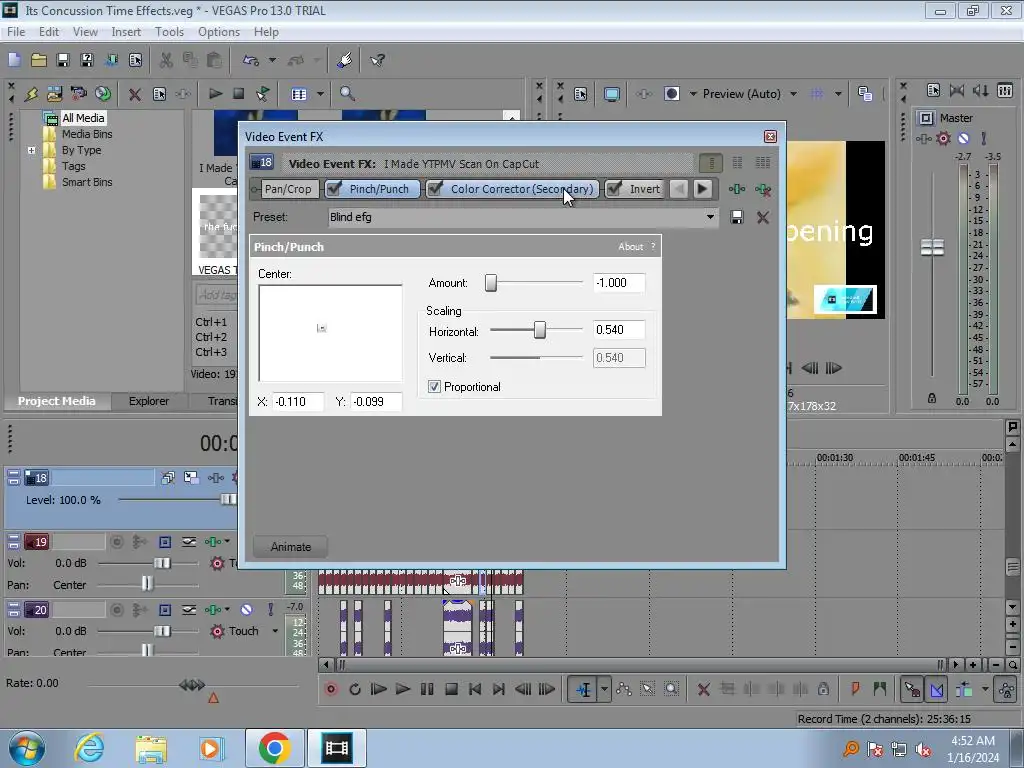Toggle the Pinch/Punch effect checkbox
This screenshot has width=1024, height=768.
click(334, 189)
